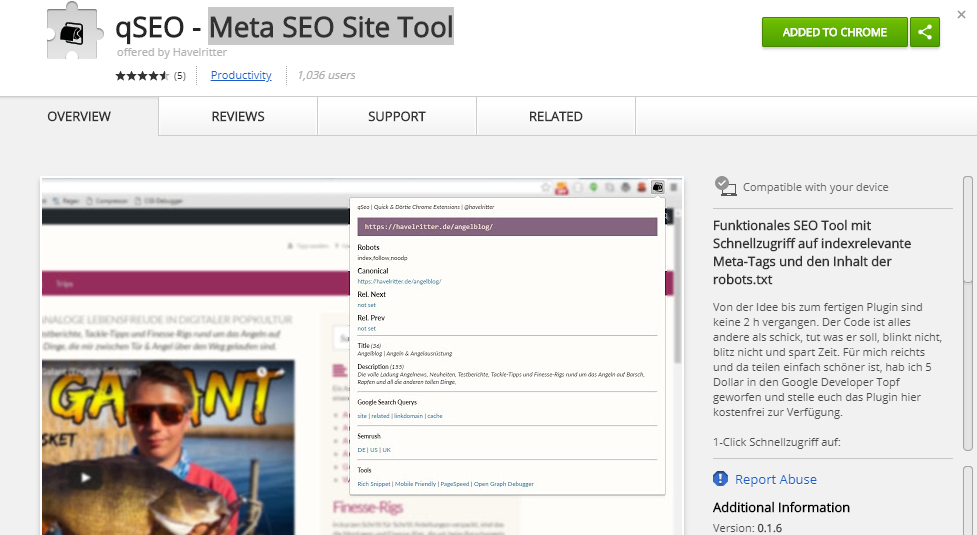Open the Support tab
This screenshot has height=535, width=977.
397,116
